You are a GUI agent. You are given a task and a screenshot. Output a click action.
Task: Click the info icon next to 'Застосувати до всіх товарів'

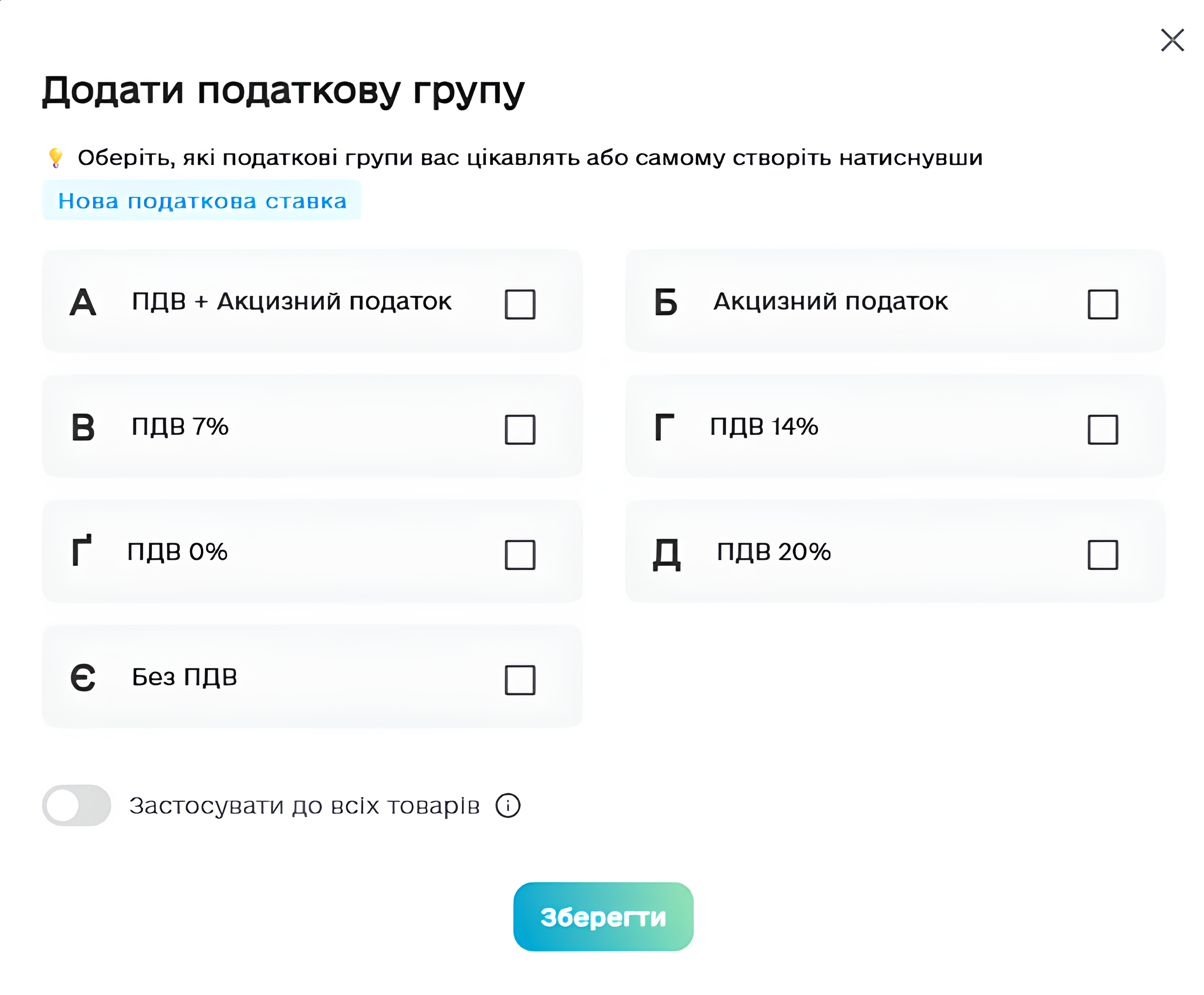pos(508,805)
